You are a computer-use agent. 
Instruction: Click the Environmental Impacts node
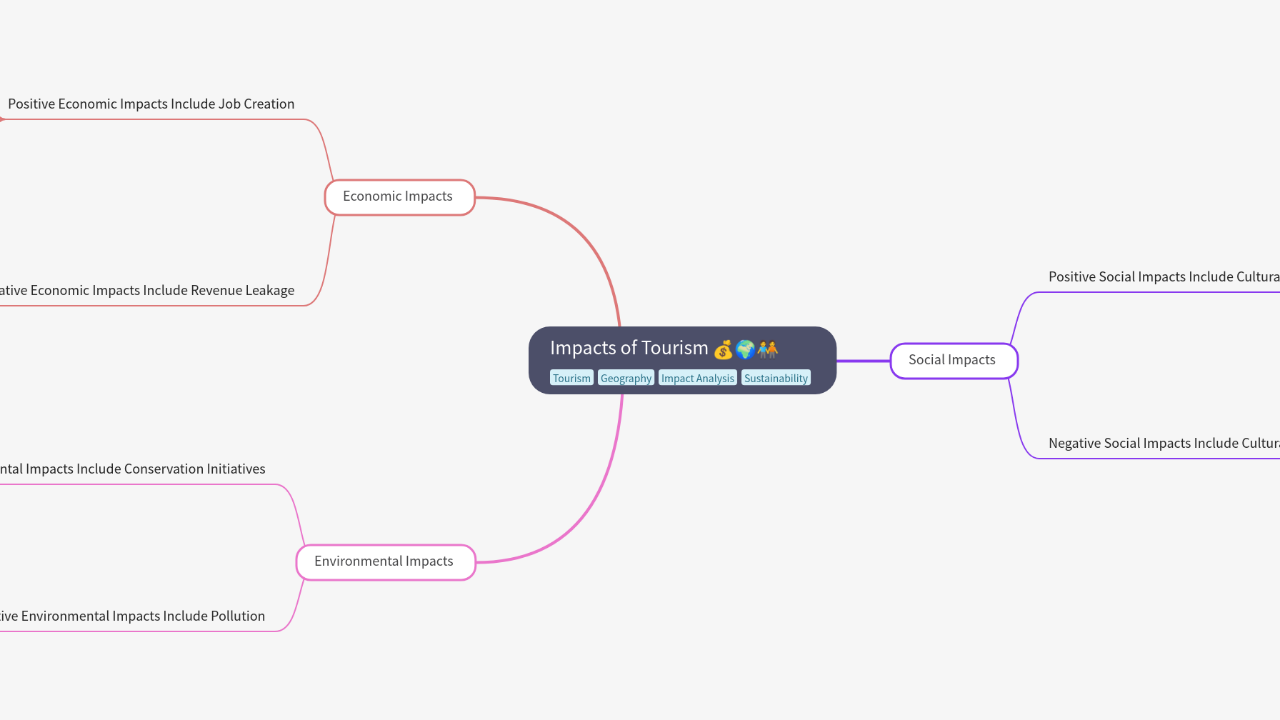click(x=384, y=562)
